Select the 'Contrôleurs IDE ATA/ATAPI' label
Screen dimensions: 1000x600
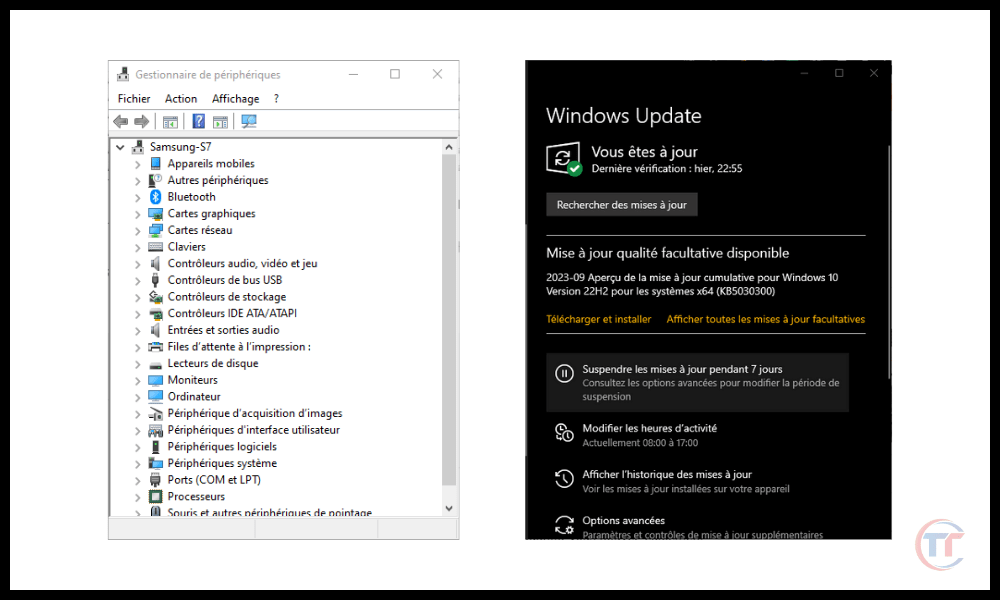[232, 313]
